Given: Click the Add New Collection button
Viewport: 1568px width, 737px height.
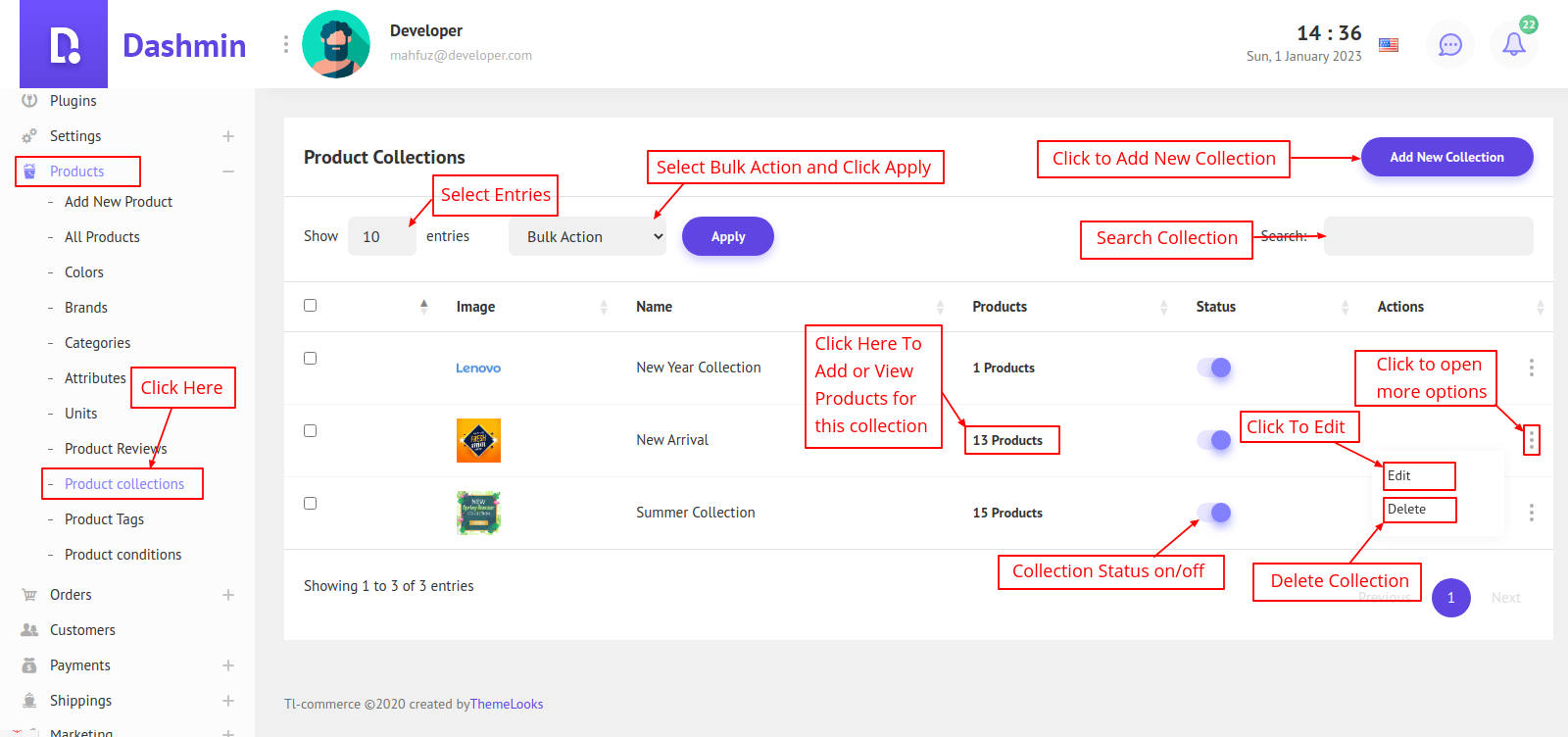Looking at the screenshot, I should point(1446,157).
